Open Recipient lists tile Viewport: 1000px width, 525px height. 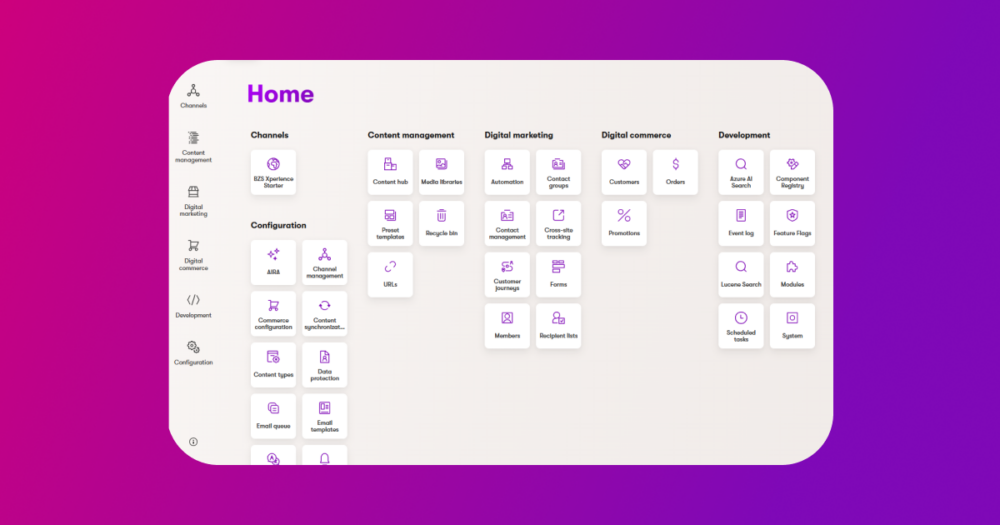(558, 326)
